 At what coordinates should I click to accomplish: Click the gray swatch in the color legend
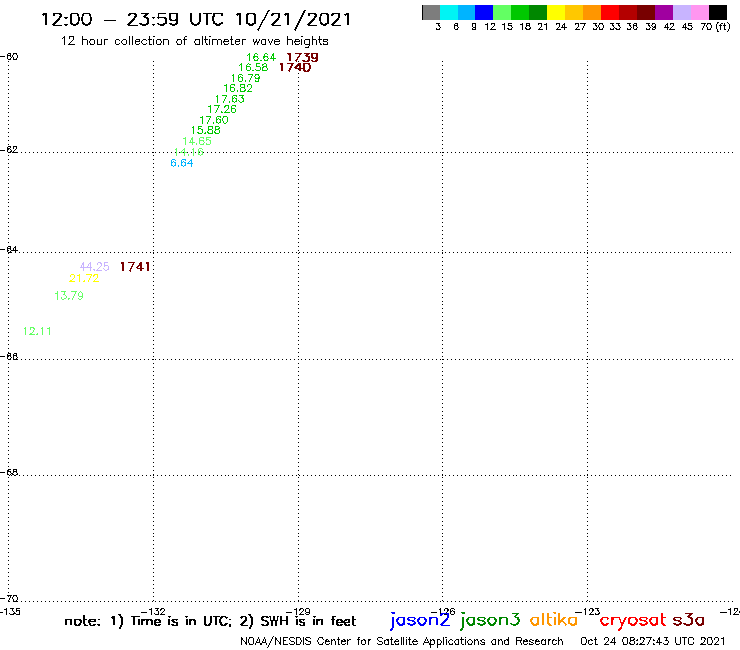tap(431, 12)
